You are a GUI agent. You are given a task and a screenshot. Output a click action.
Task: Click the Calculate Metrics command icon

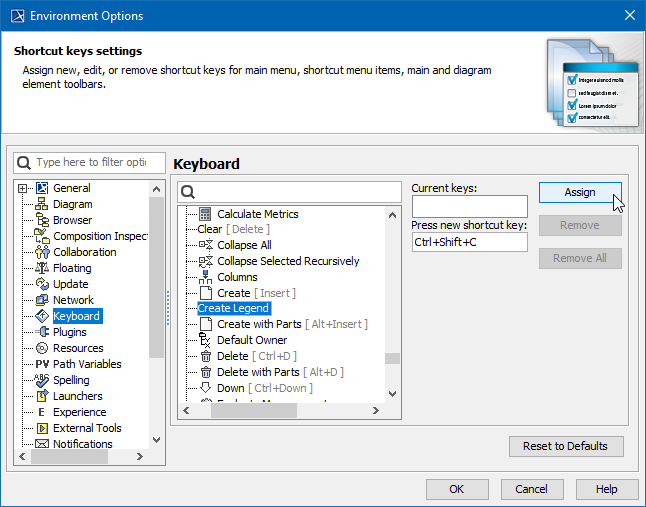pyautogui.click(x=205, y=214)
